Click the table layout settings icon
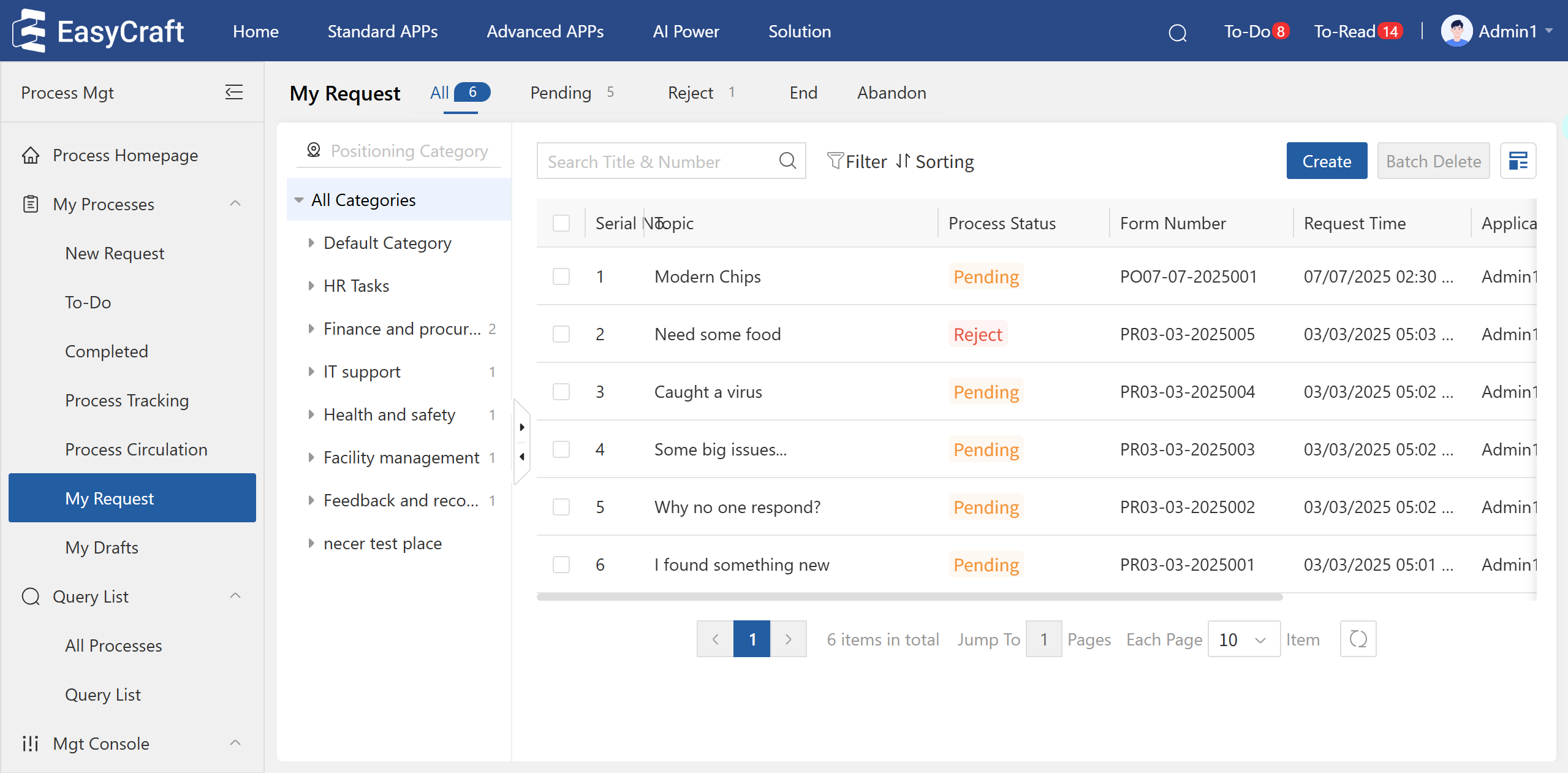The image size is (1568, 773). pos(1517,161)
